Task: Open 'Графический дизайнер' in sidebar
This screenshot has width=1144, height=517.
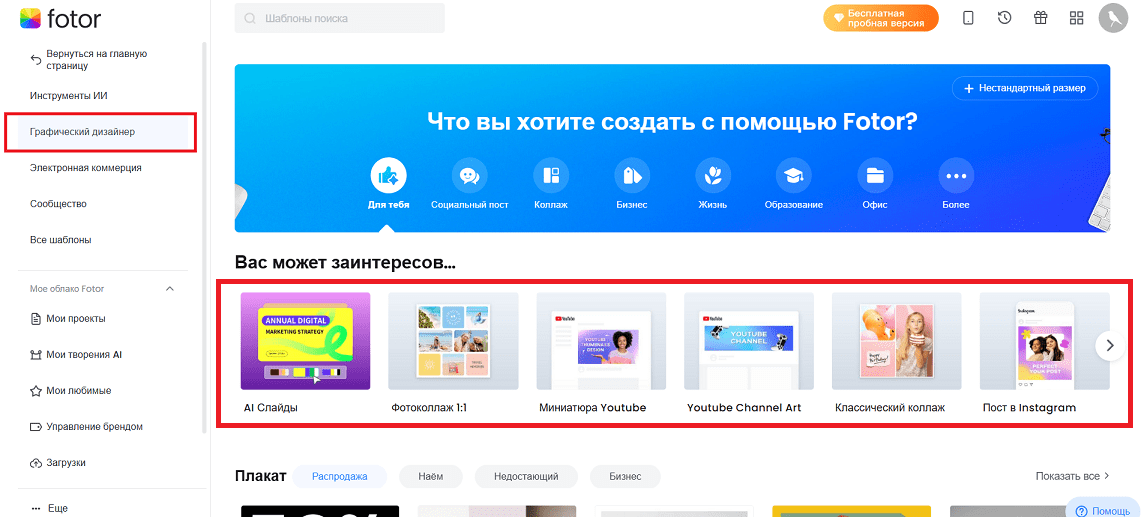Action: [103, 132]
